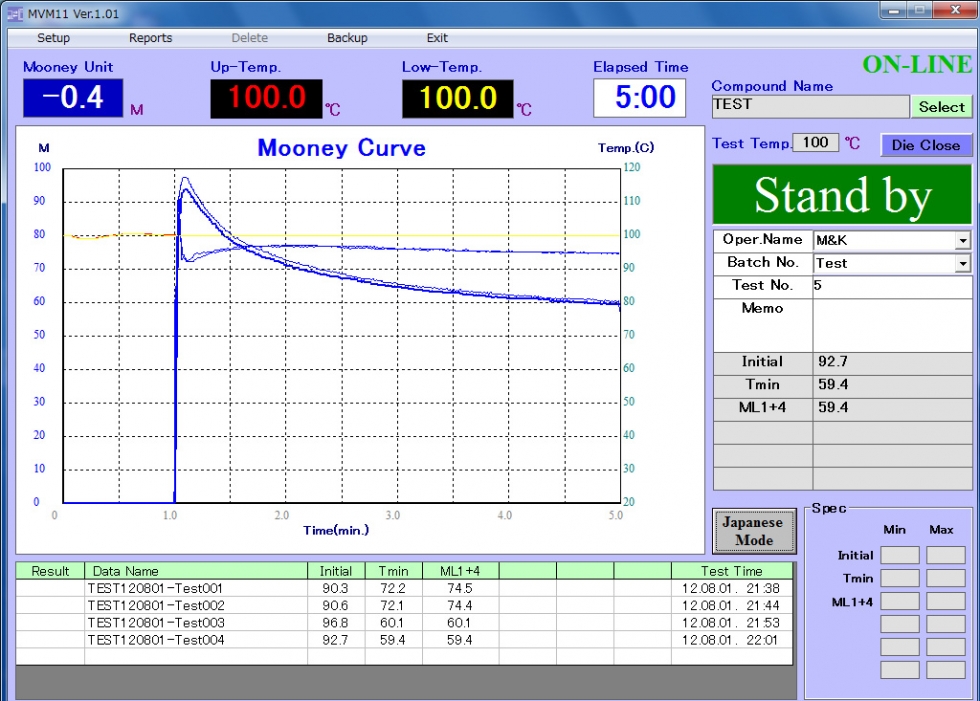Open the Setup menu
The height and width of the screenshot is (701, 980).
[x=53, y=38]
